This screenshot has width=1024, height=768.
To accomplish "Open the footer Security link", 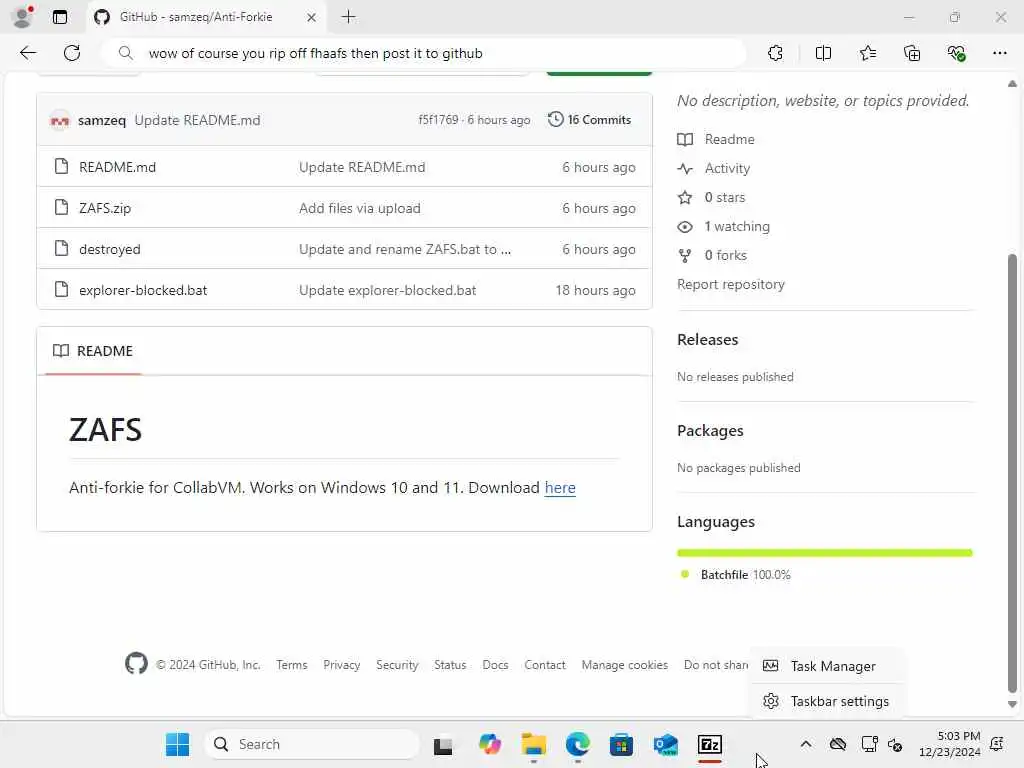I will [397, 665].
